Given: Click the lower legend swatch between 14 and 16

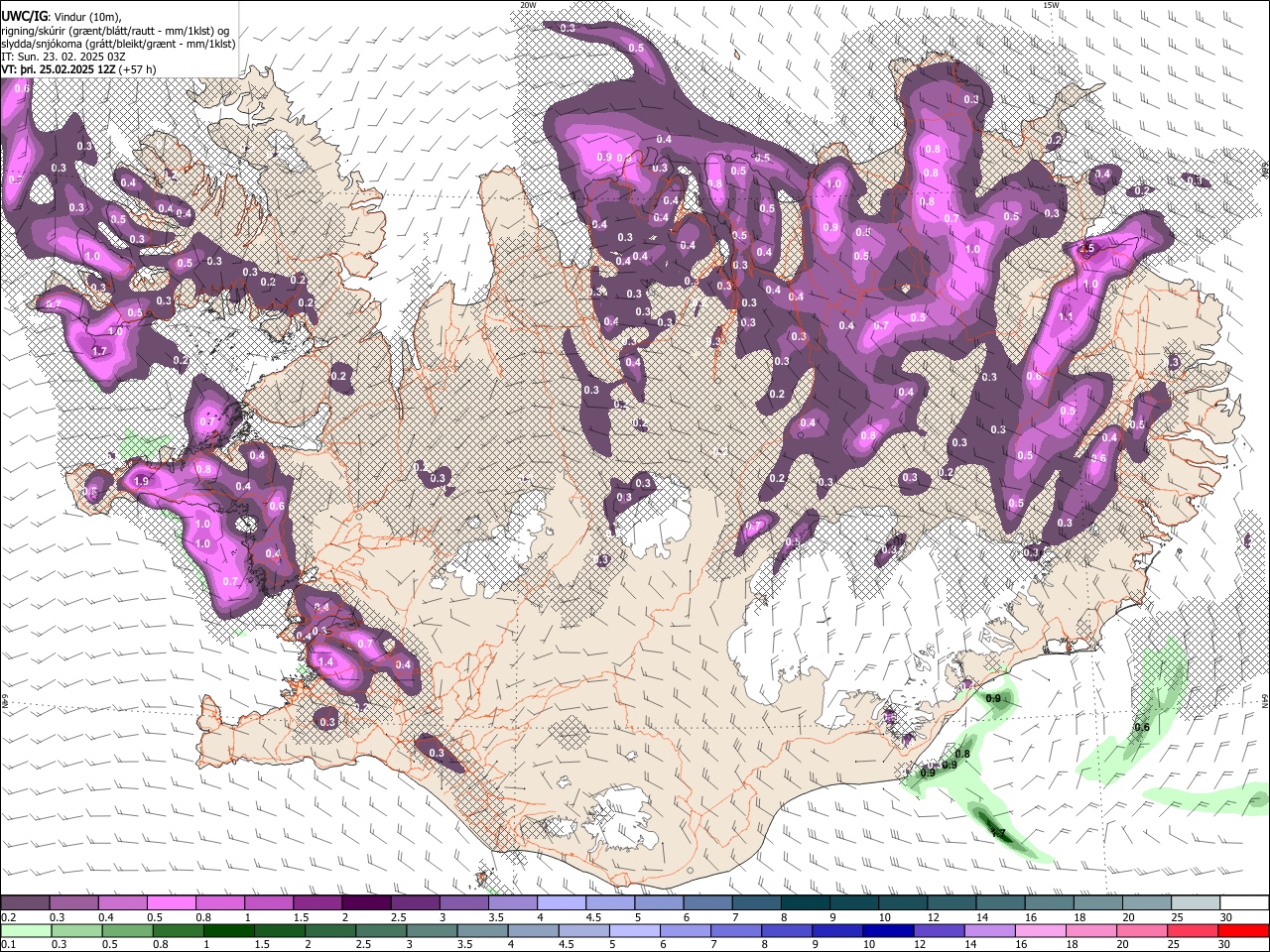Looking at the screenshot, I should point(990,931).
